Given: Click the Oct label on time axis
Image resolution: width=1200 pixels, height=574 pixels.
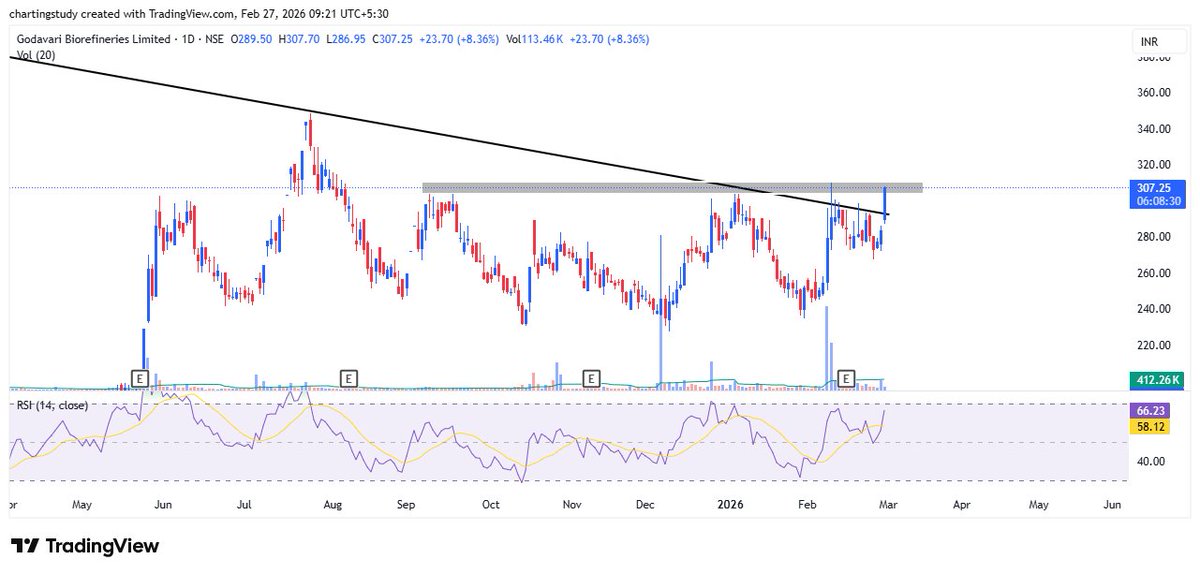Looking at the screenshot, I should point(490,506).
